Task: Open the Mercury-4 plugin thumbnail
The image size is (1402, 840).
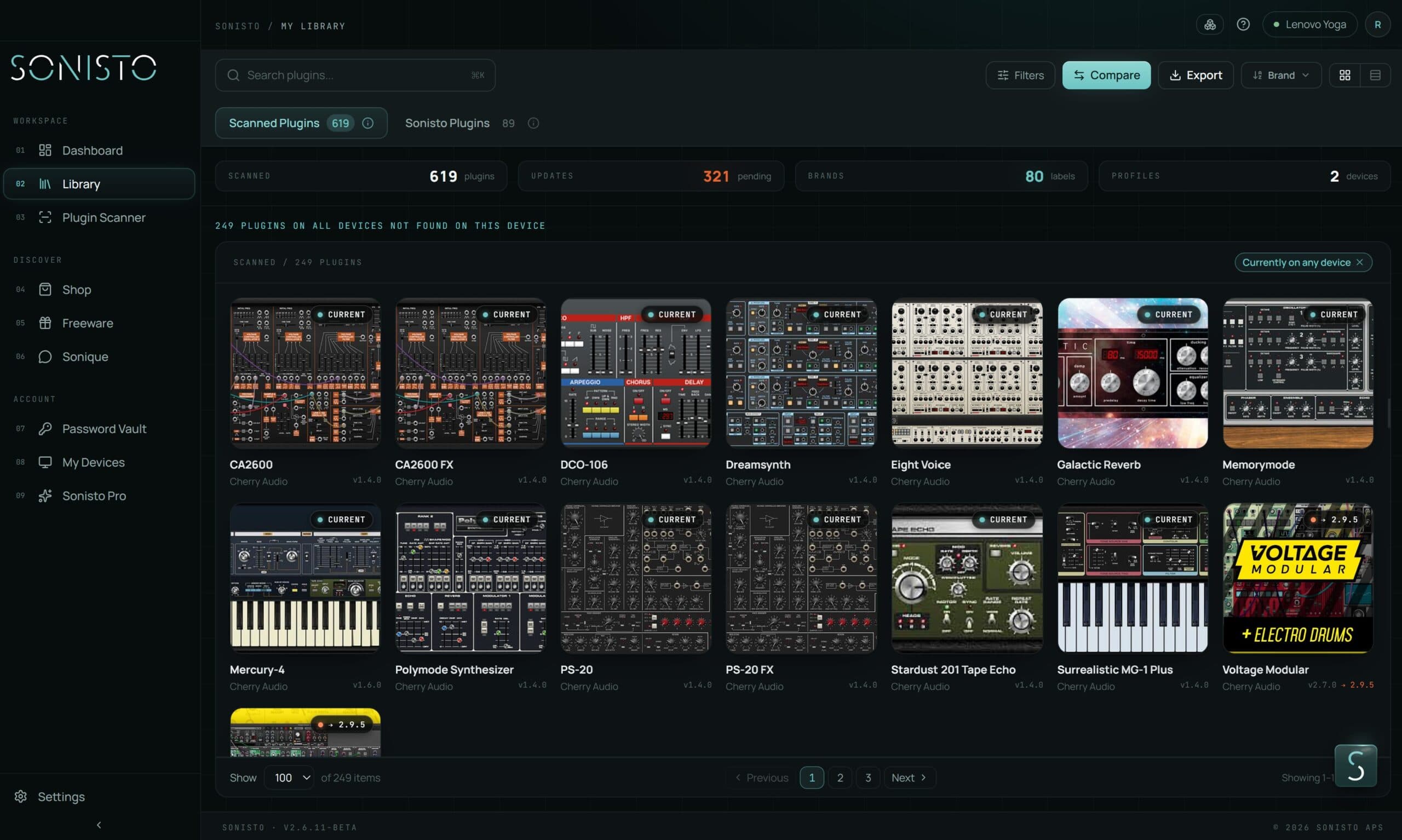Action: 305,578
